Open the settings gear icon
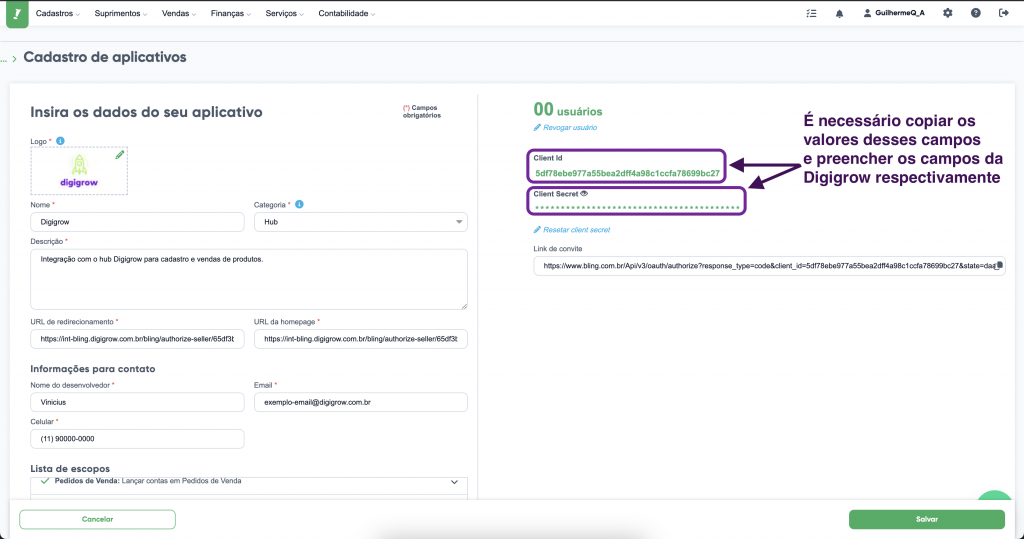Viewport: 1024px width, 539px height. [x=948, y=14]
